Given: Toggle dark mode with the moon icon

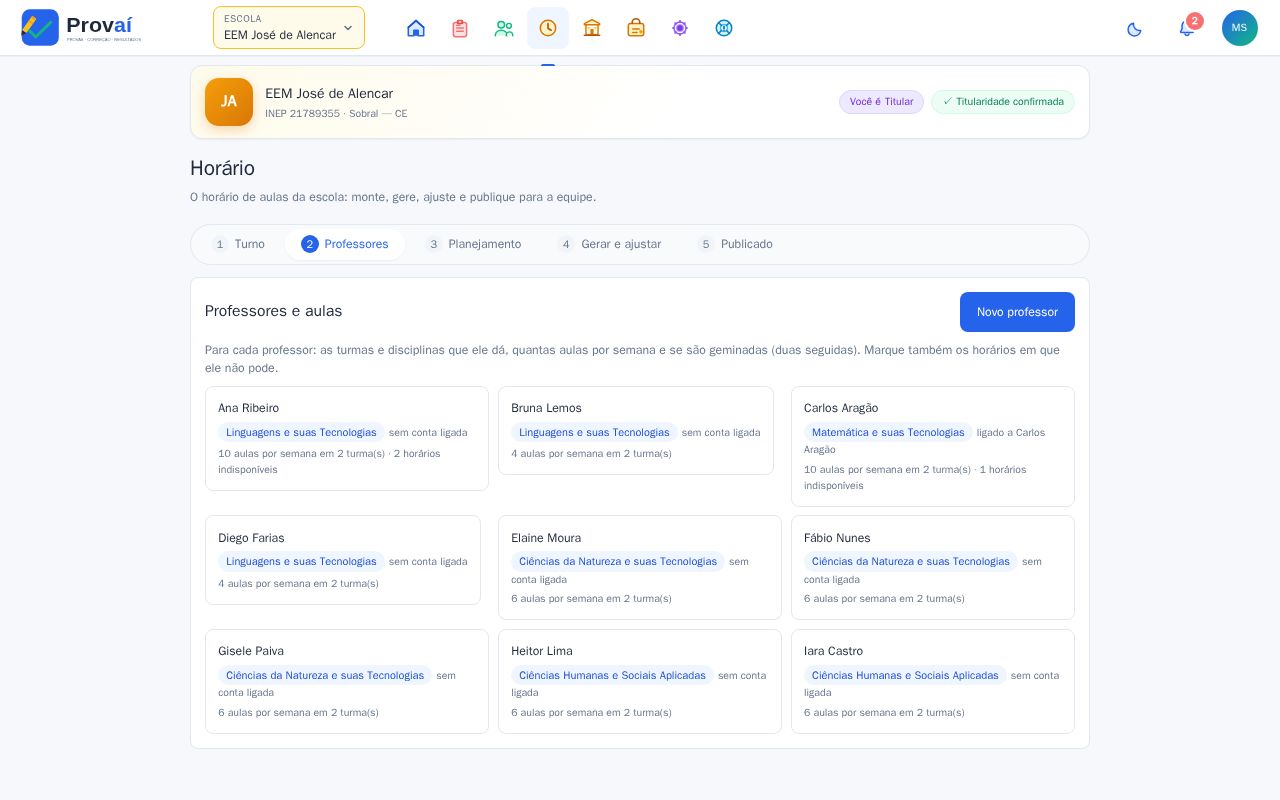Looking at the screenshot, I should 1134,29.
